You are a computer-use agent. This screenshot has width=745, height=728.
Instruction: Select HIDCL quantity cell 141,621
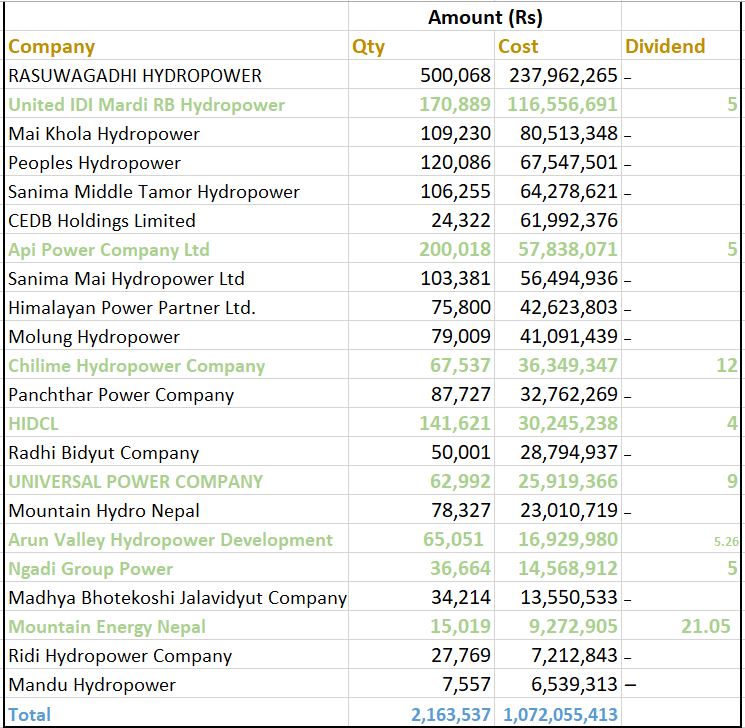(455, 424)
